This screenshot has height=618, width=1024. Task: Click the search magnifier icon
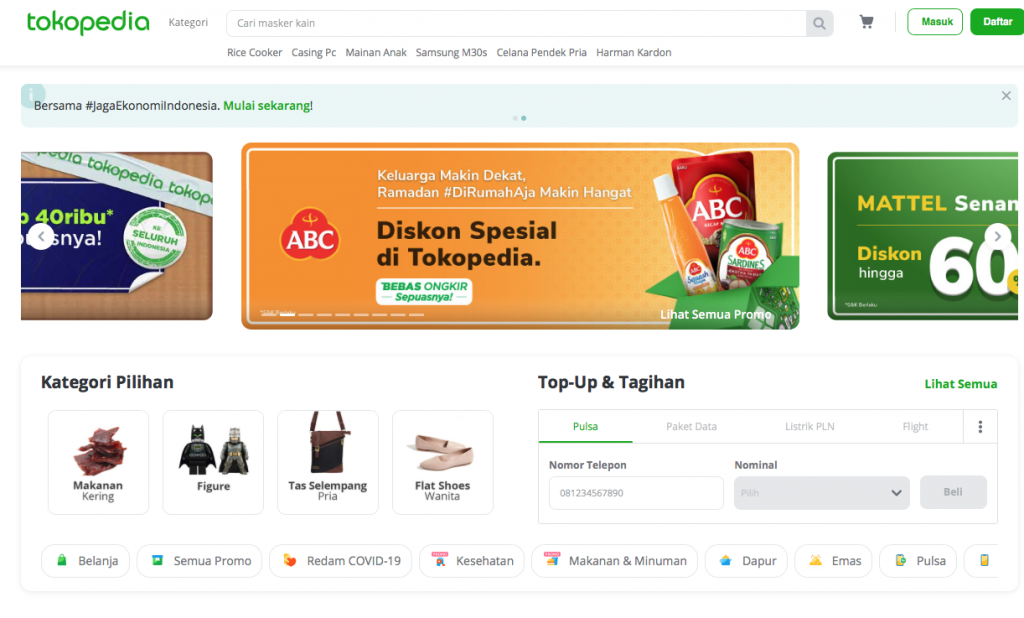[x=820, y=24]
